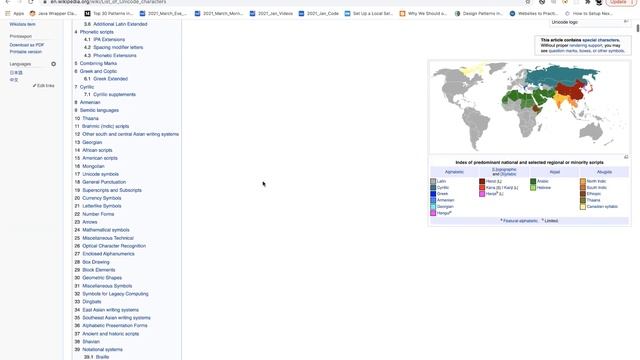This screenshot has height=360, width=640.
Task: Jump to Box Drawing section
Action: point(96,262)
